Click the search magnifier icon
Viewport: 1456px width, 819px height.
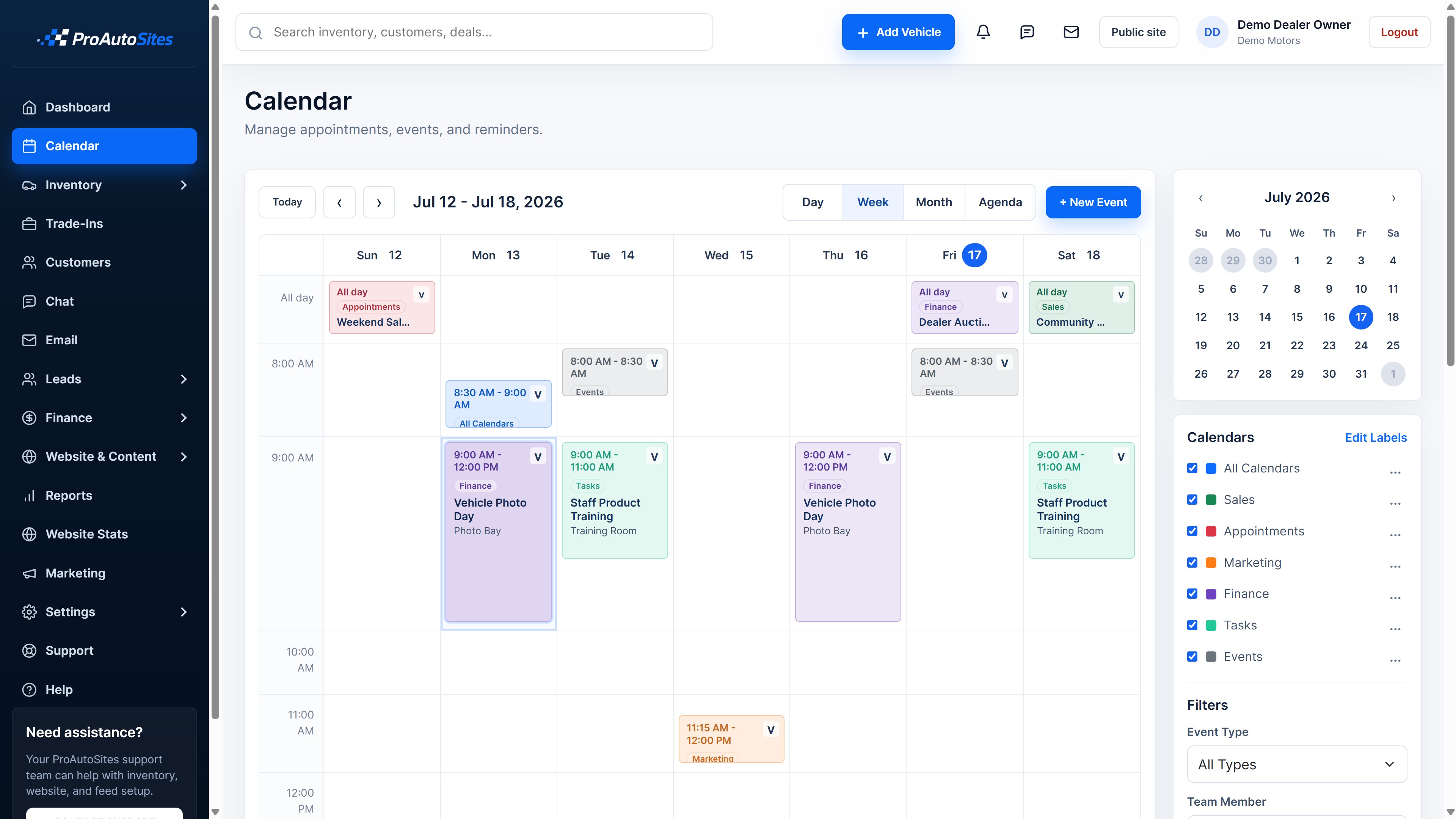coord(256,33)
